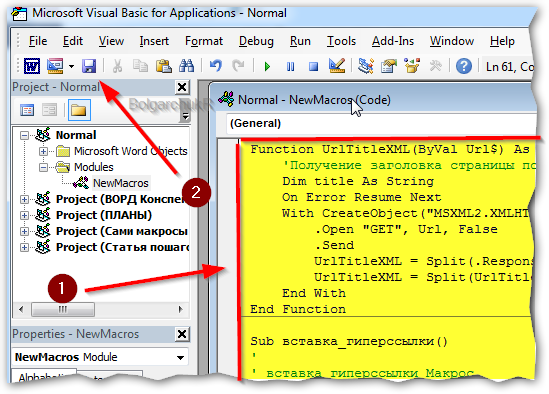Click the Break pause icon in toolbar

pyautogui.click(x=290, y=66)
